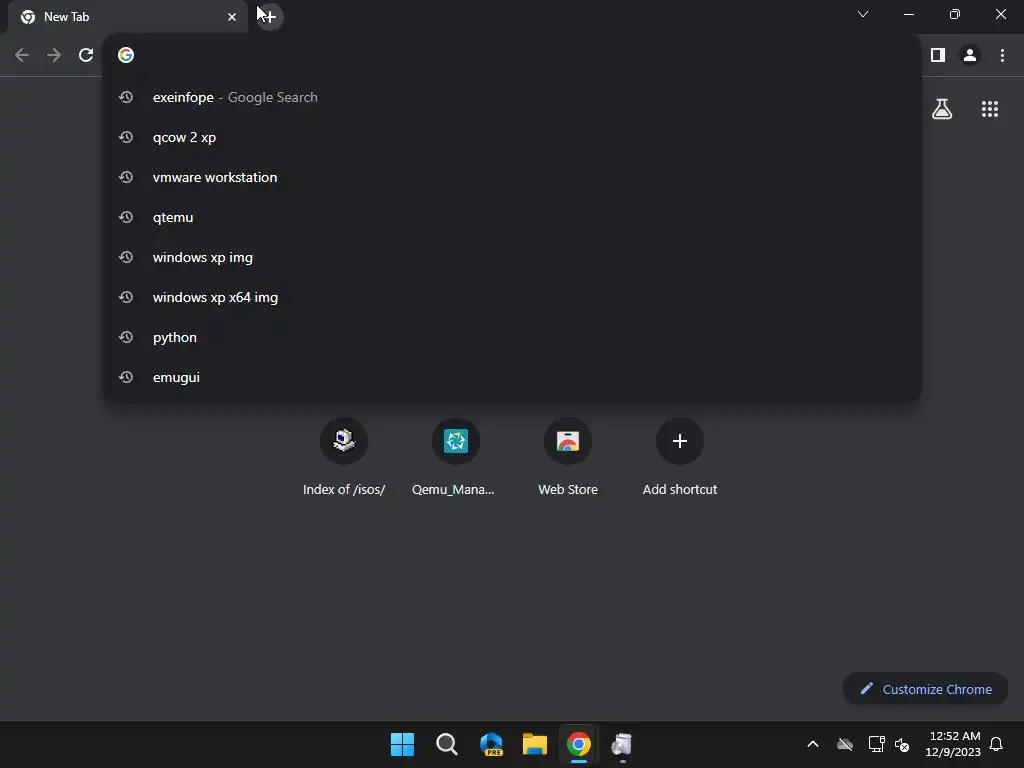
Task: Open Customize Chrome panel
Action: click(925, 689)
